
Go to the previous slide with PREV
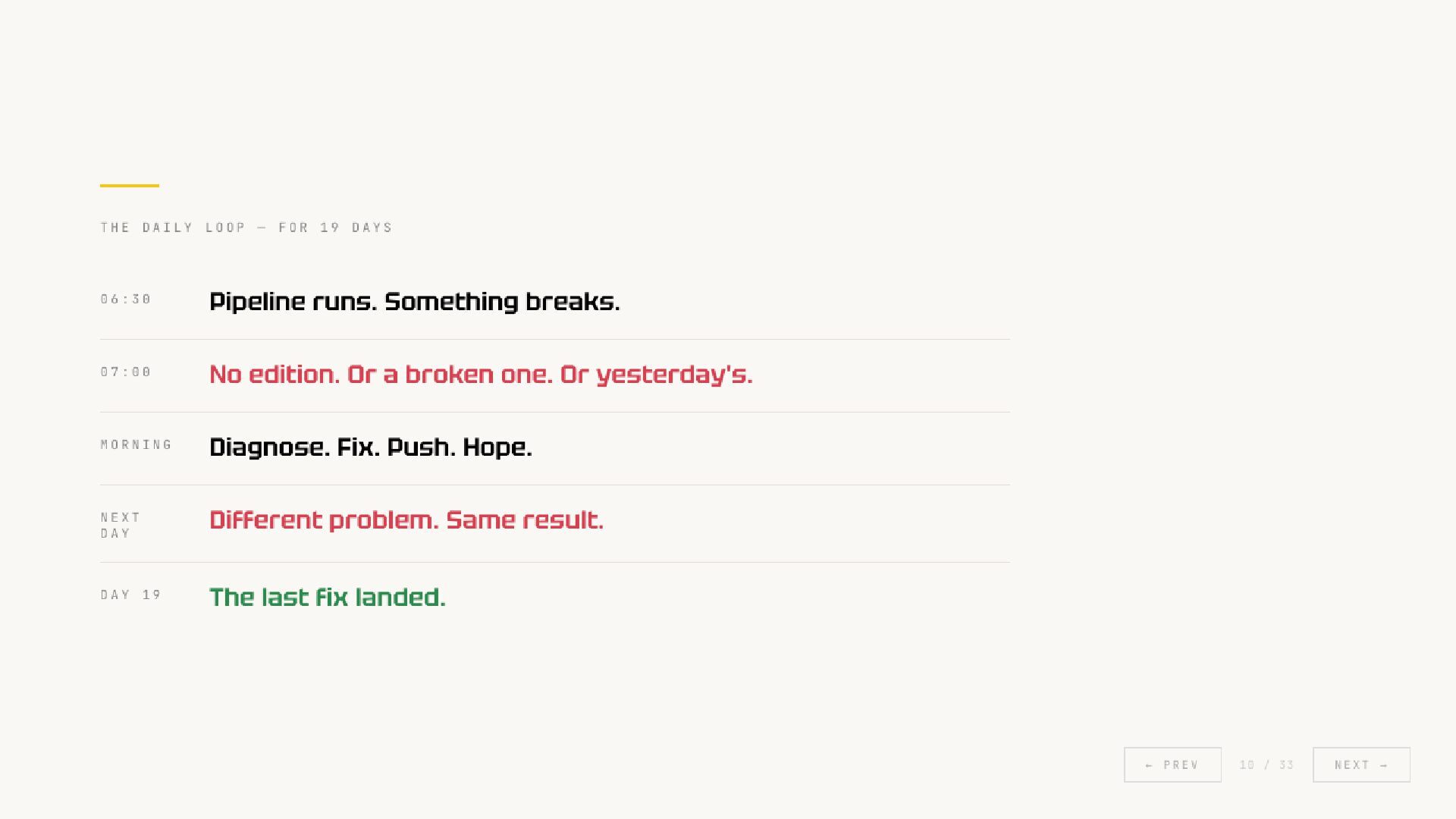pyautogui.click(x=1172, y=764)
